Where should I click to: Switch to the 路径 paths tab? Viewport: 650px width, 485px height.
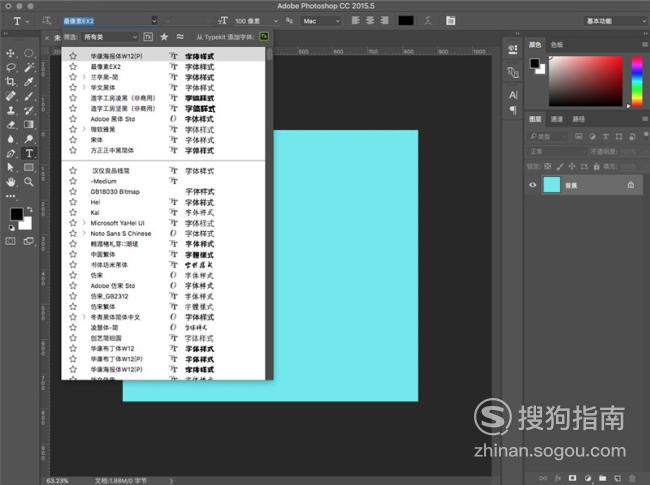pyautogui.click(x=579, y=119)
